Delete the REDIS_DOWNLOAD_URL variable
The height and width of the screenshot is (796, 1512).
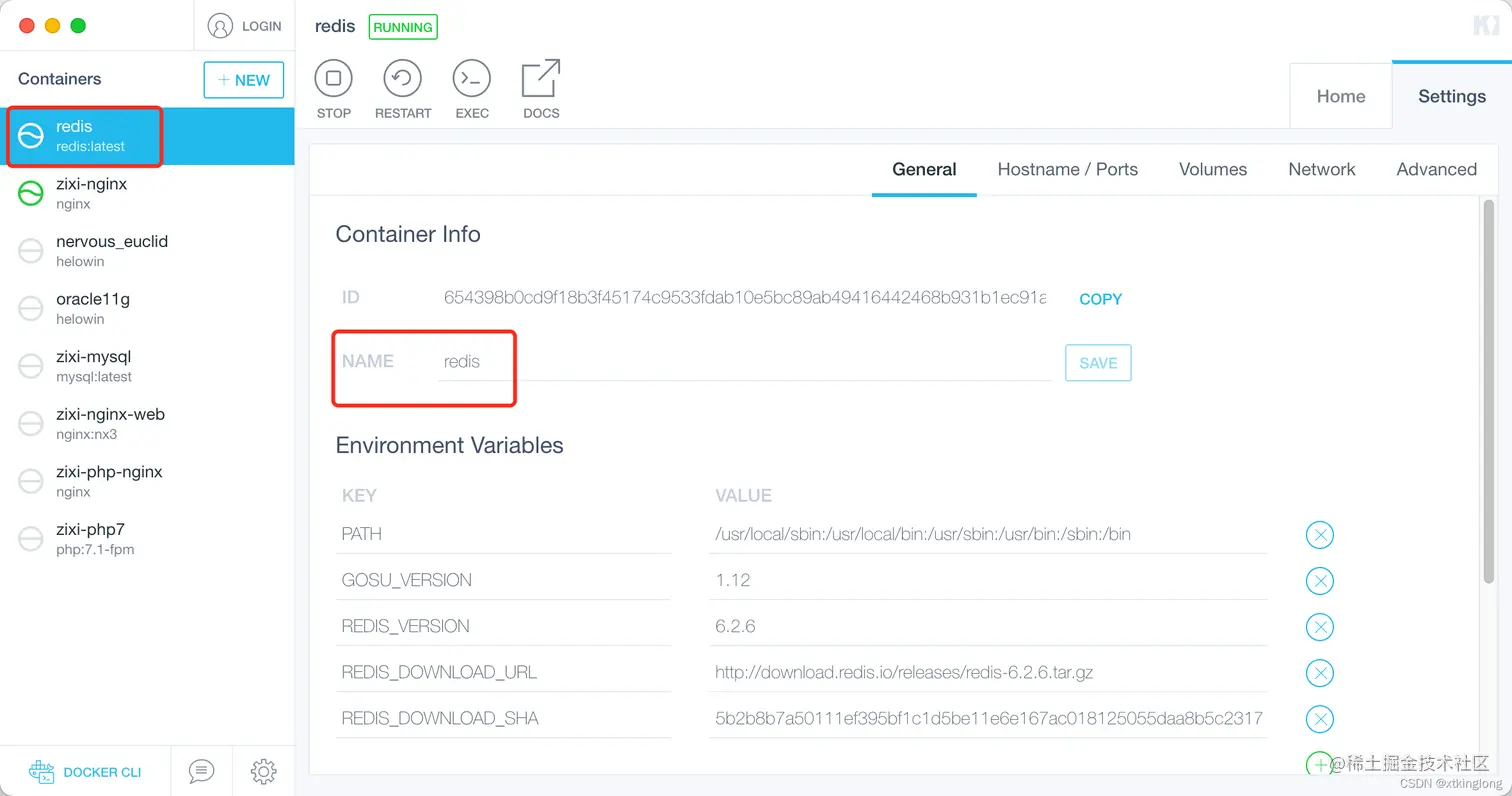[1320, 673]
